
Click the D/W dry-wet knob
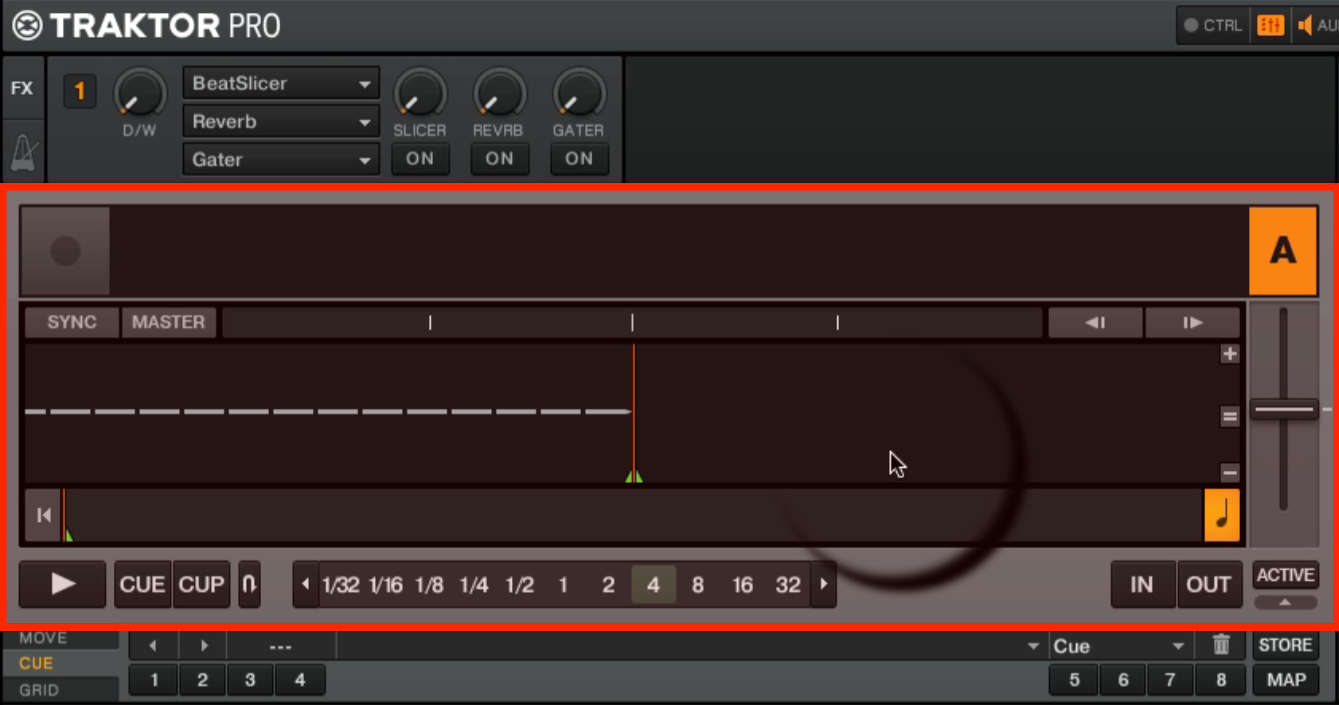[x=139, y=94]
